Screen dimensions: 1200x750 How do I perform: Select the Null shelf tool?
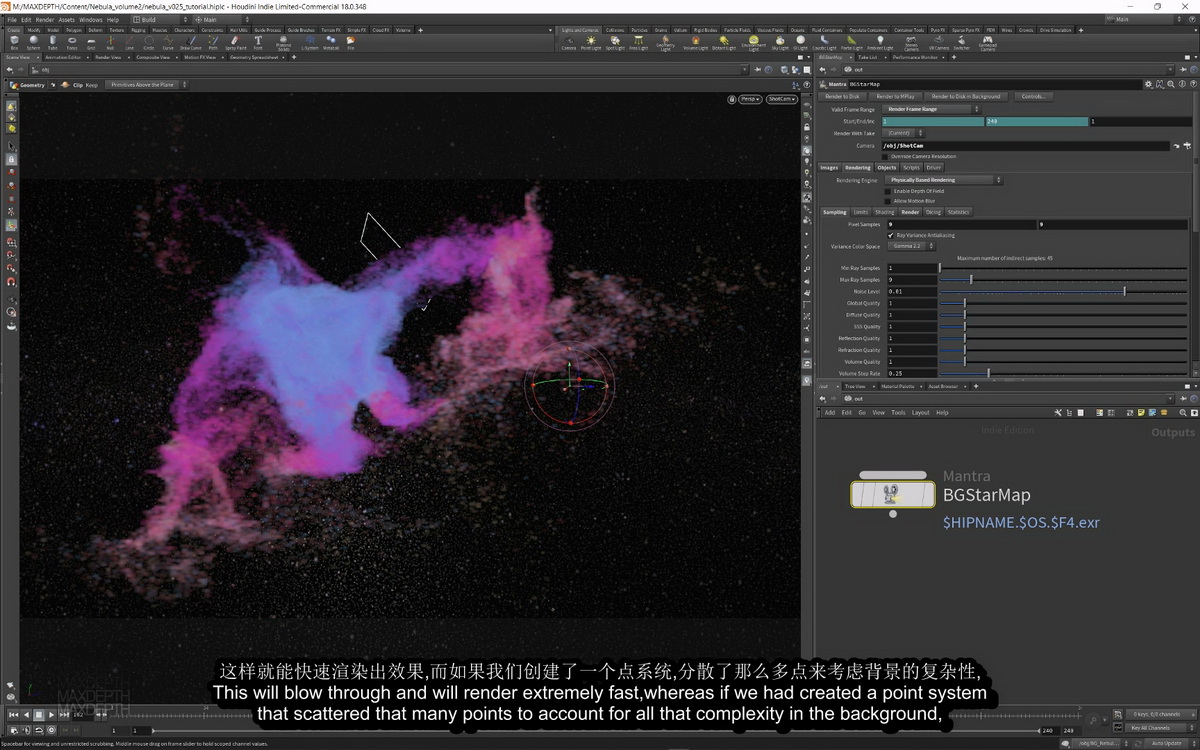click(x=110, y=42)
